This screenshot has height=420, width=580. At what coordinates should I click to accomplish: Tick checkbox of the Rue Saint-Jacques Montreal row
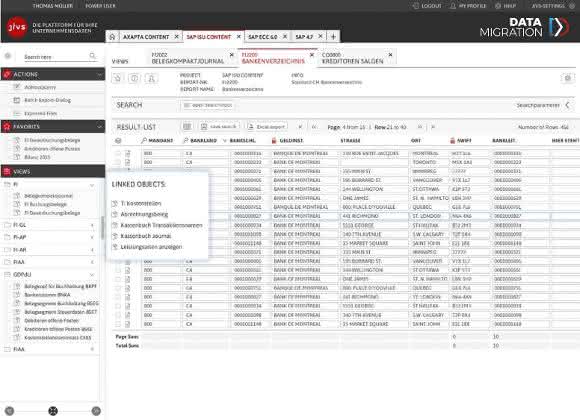(118, 153)
